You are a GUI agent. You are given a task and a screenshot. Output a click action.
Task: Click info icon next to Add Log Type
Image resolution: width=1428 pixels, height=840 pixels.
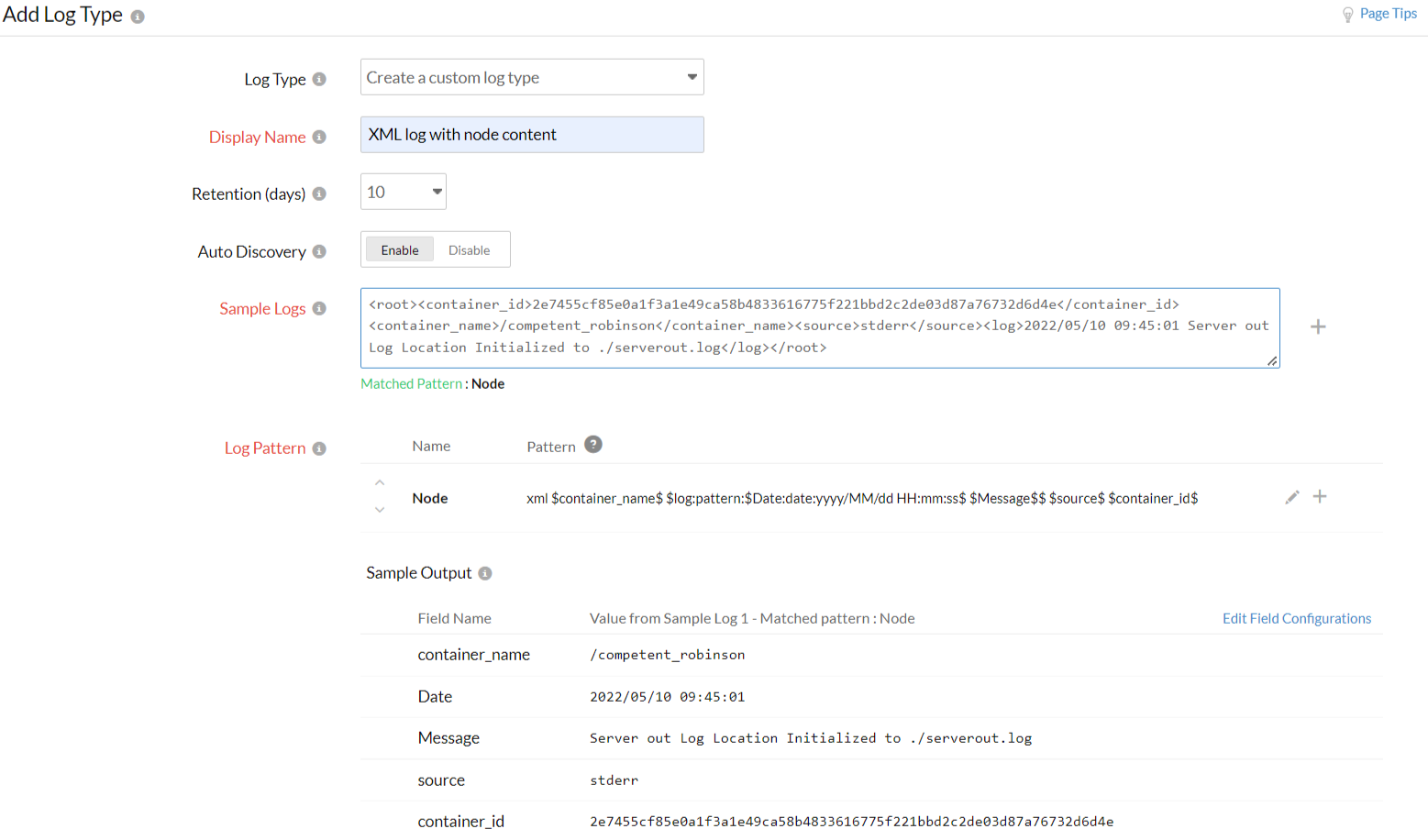click(138, 17)
